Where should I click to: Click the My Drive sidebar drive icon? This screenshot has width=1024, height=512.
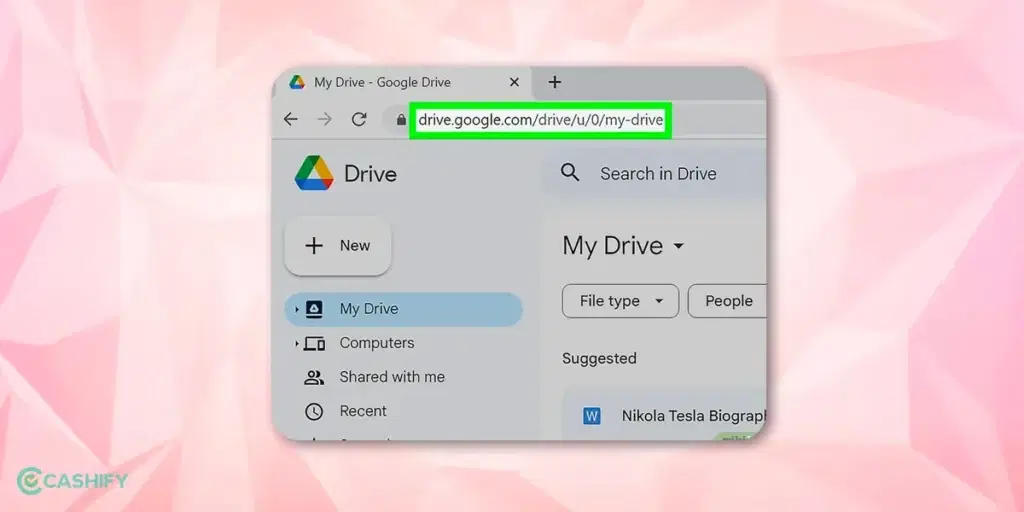point(314,309)
